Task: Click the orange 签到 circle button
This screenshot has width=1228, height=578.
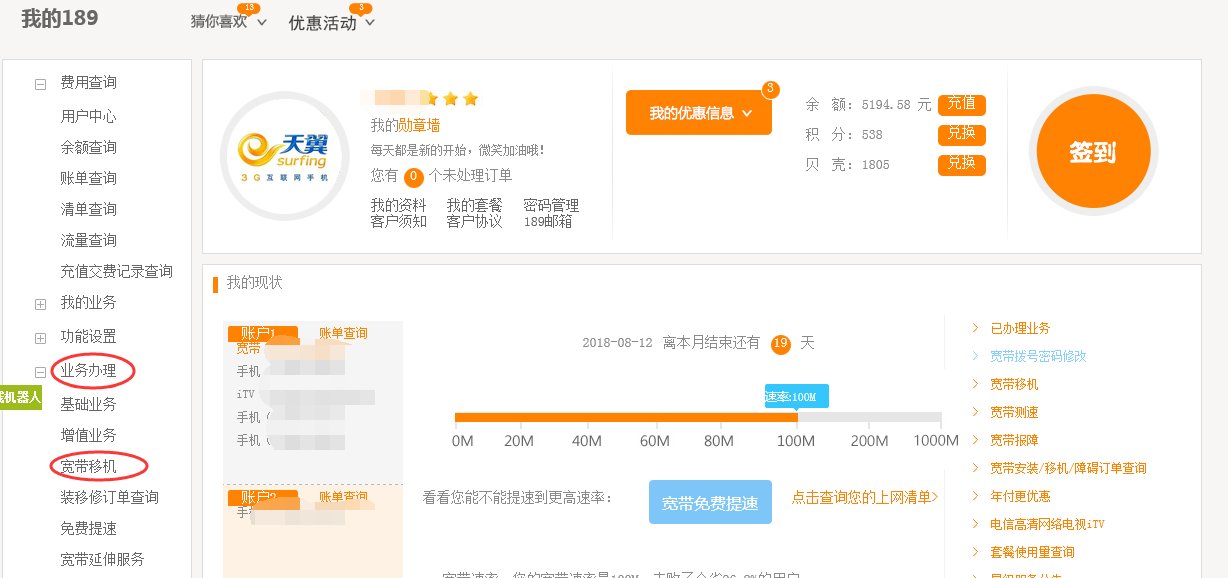Action: [x=1092, y=152]
